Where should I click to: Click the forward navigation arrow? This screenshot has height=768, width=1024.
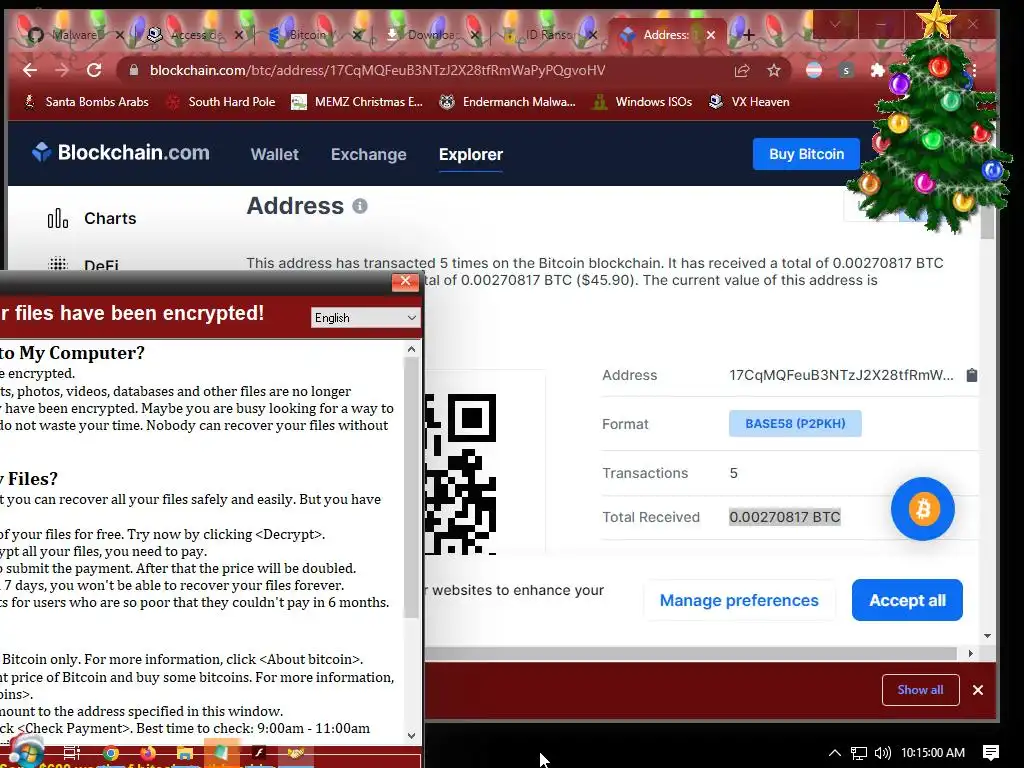tap(62, 70)
